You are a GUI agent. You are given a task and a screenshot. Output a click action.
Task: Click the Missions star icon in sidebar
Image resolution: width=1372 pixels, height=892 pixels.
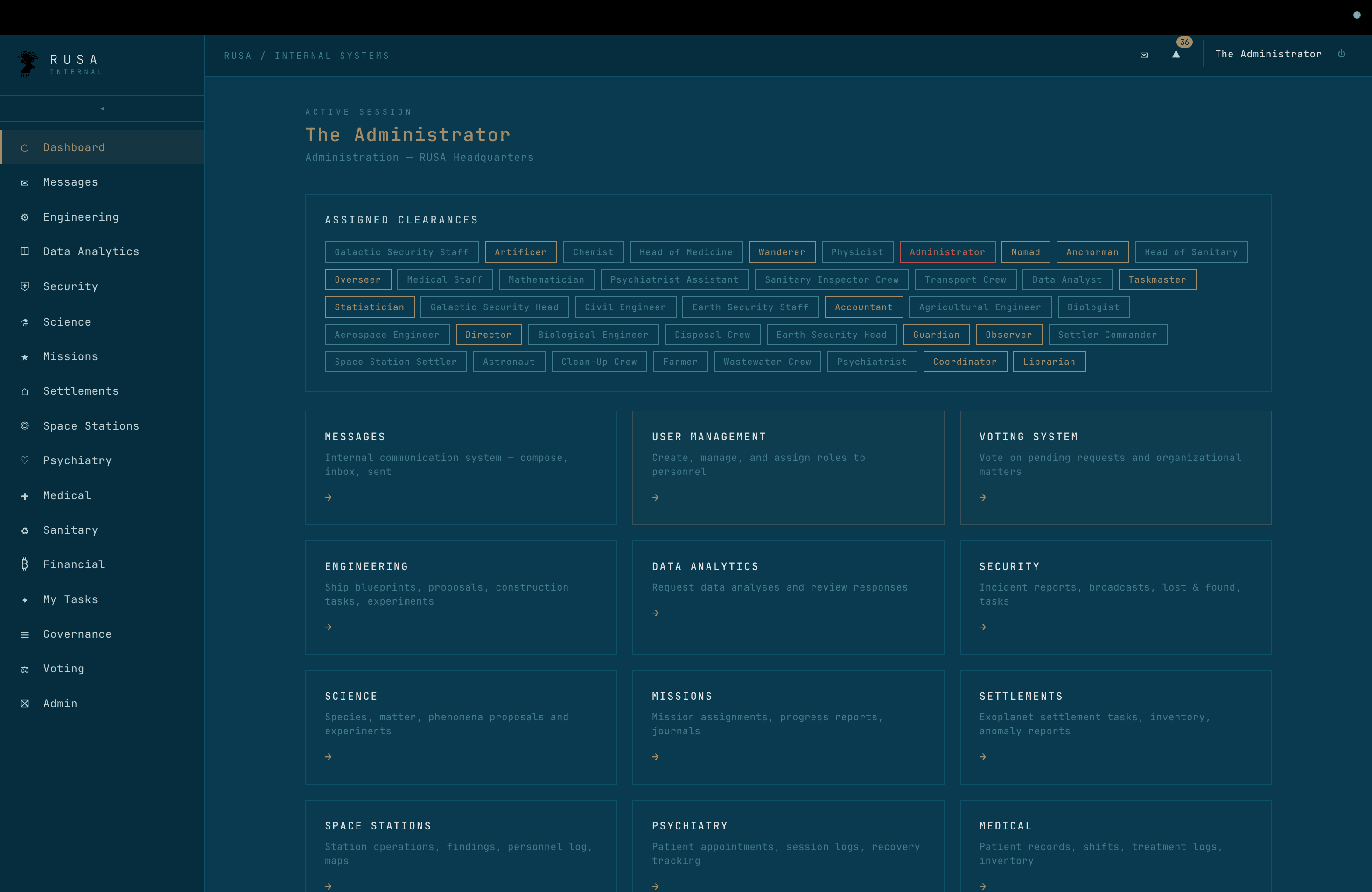click(25, 357)
